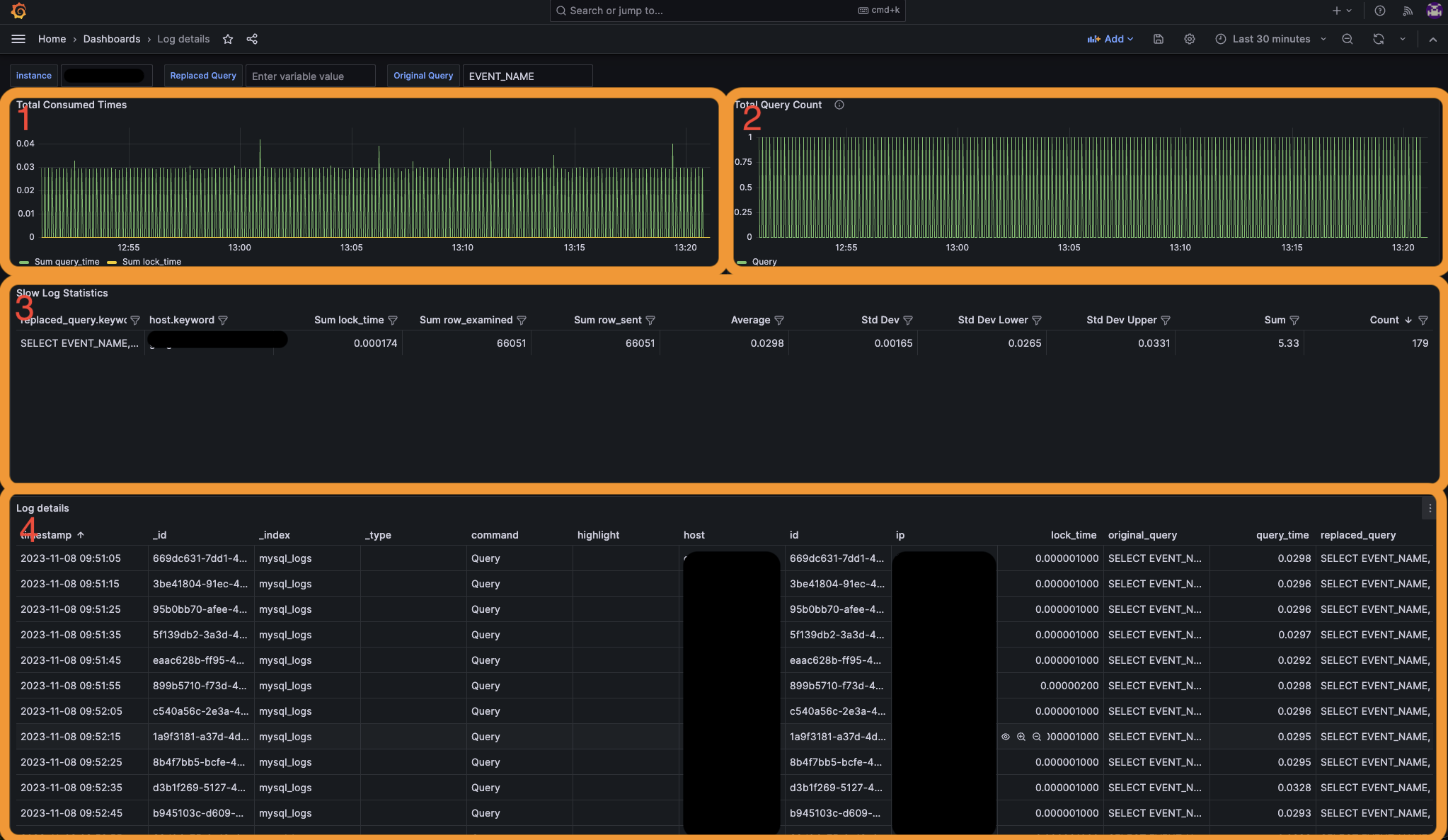Collapse the top bar with chevron
This screenshot has width=1448, height=840.
(1433, 39)
